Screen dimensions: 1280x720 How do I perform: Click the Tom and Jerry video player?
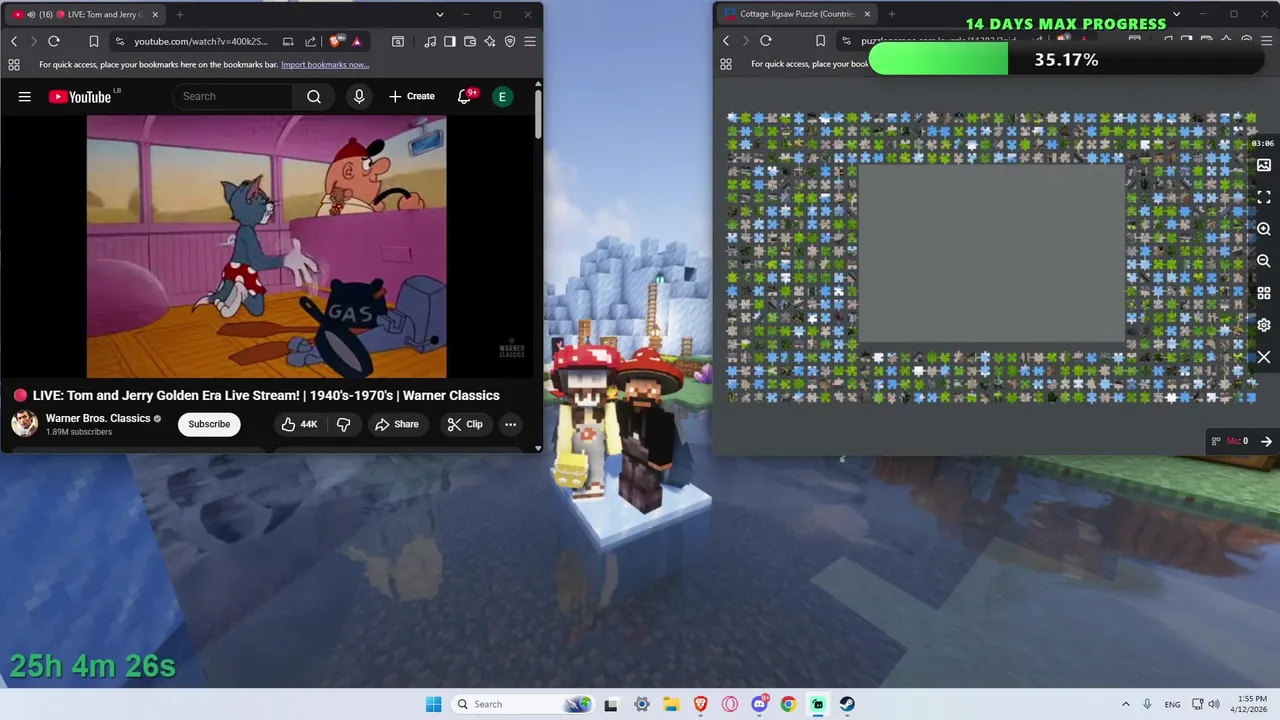coord(266,247)
